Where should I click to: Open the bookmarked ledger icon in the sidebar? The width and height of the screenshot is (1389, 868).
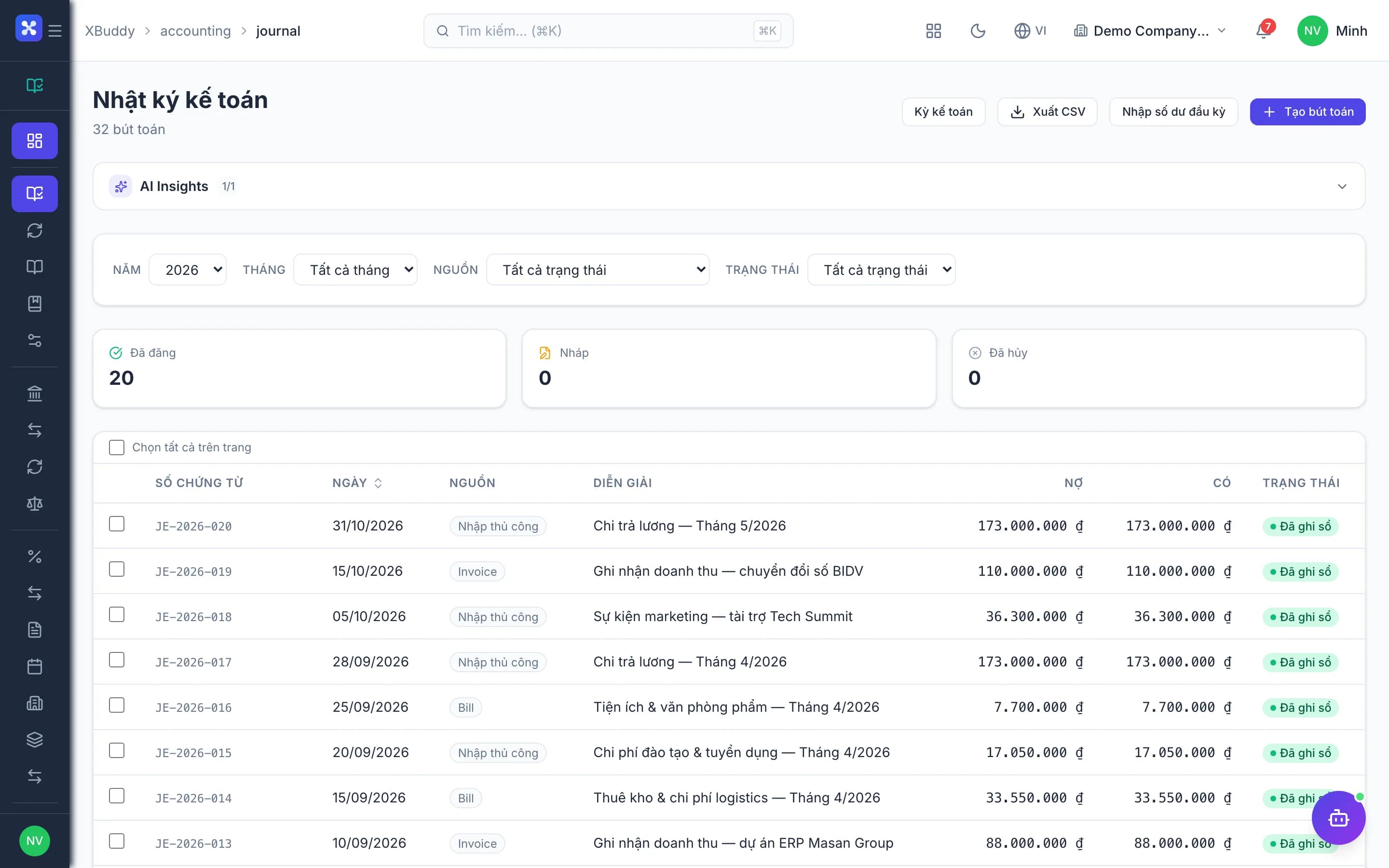click(34, 304)
